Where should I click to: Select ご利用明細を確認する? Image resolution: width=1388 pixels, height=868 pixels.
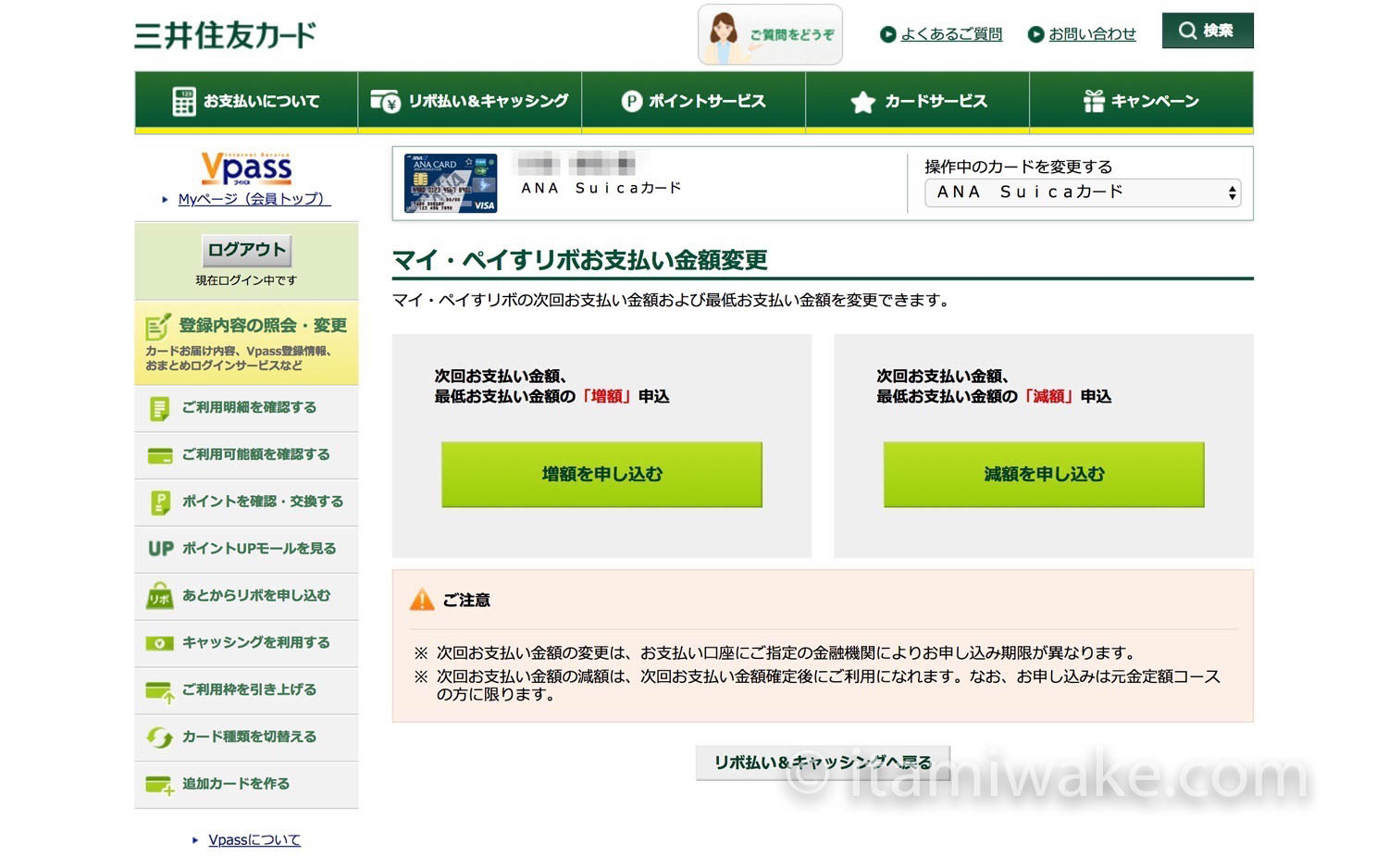point(246,408)
